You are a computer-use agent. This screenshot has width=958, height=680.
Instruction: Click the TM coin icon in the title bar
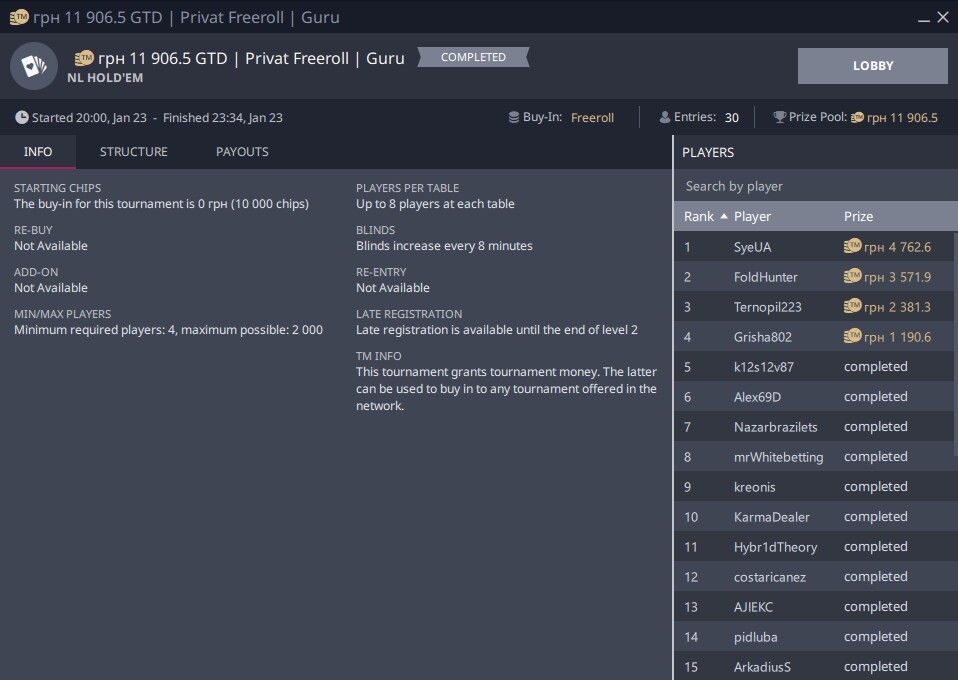[19, 17]
